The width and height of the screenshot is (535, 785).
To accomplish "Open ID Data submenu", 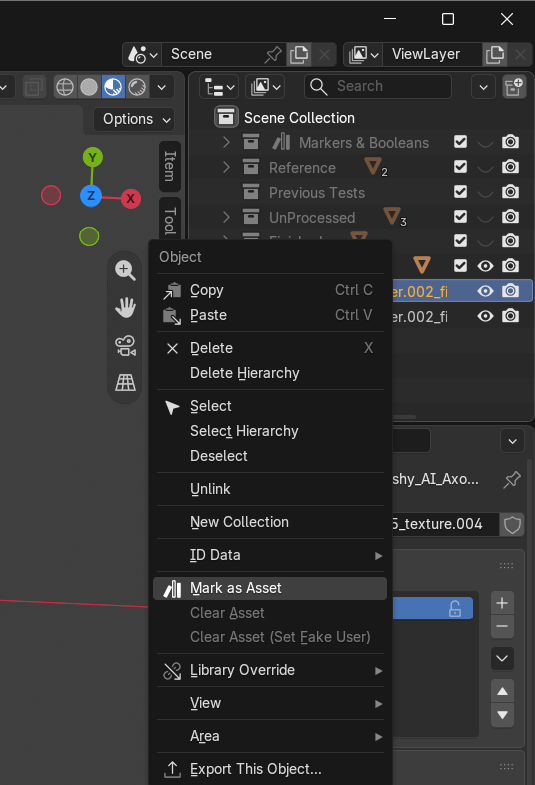I will click(270, 555).
